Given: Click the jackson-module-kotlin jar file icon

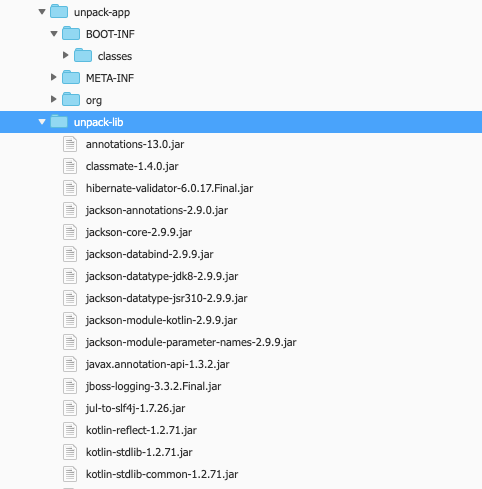Looking at the screenshot, I should [70, 320].
